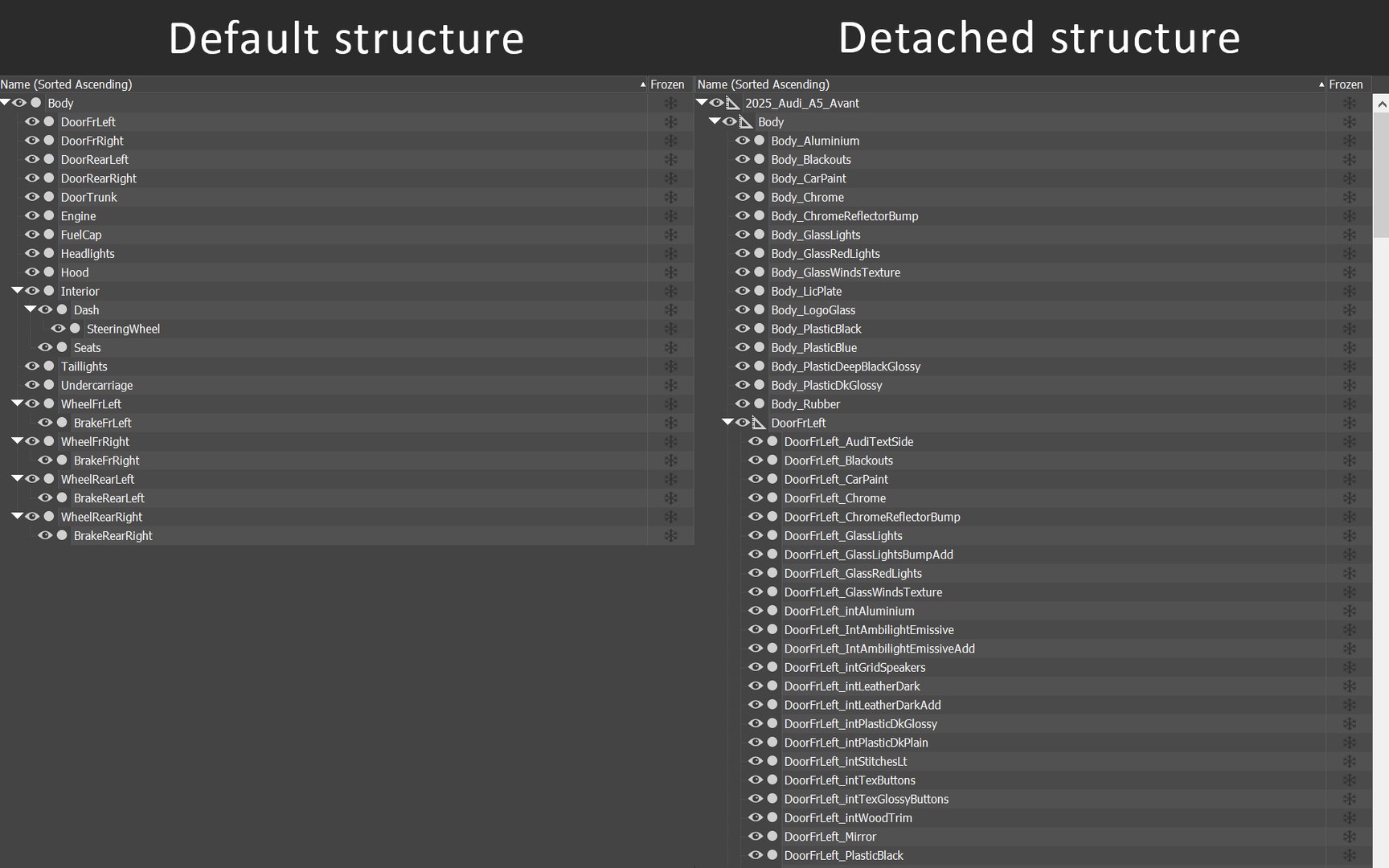1389x868 pixels.
Task: Hide the DoorFrLeft_intLeatherDark object
Action: coord(755,686)
